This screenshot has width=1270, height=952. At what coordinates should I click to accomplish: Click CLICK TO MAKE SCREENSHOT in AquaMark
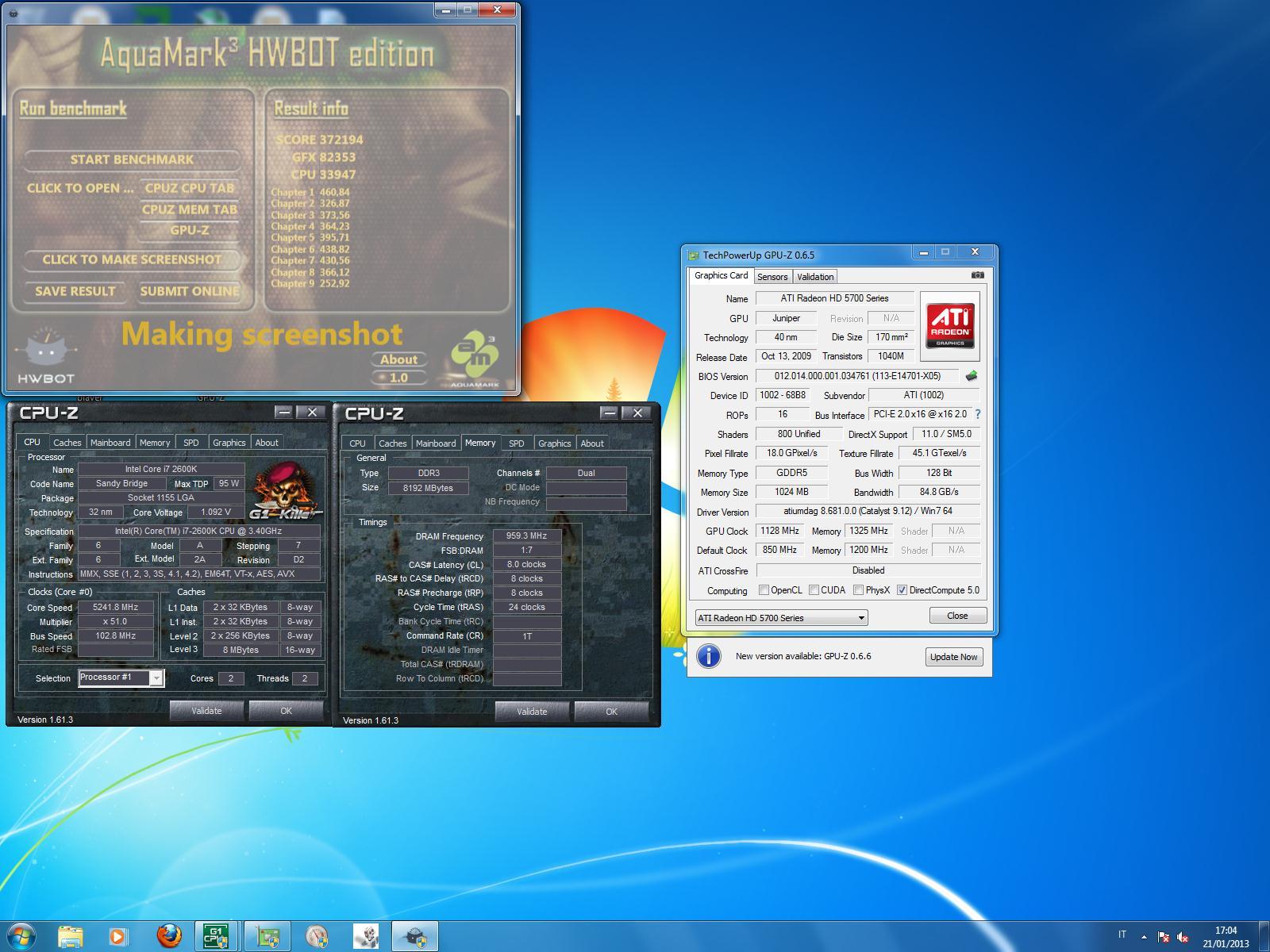pyautogui.click(x=132, y=259)
